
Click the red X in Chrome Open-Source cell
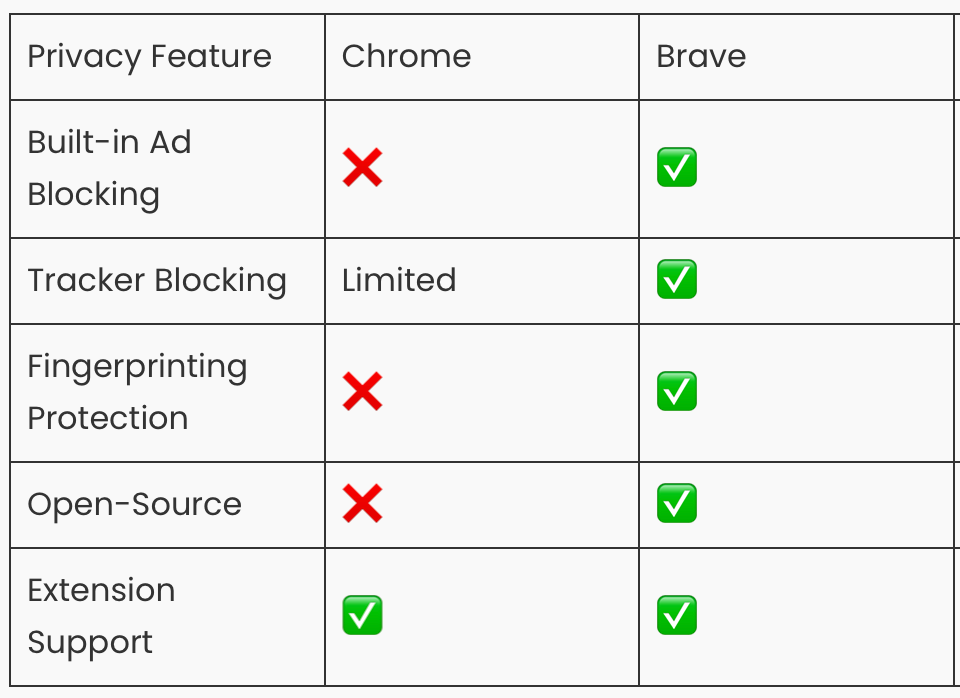pyautogui.click(x=362, y=503)
